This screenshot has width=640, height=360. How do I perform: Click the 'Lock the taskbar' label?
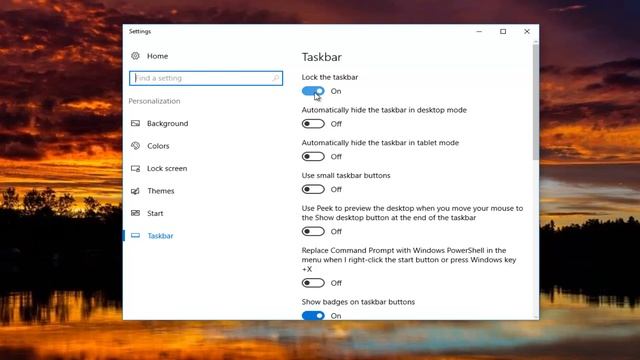point(330,77)
